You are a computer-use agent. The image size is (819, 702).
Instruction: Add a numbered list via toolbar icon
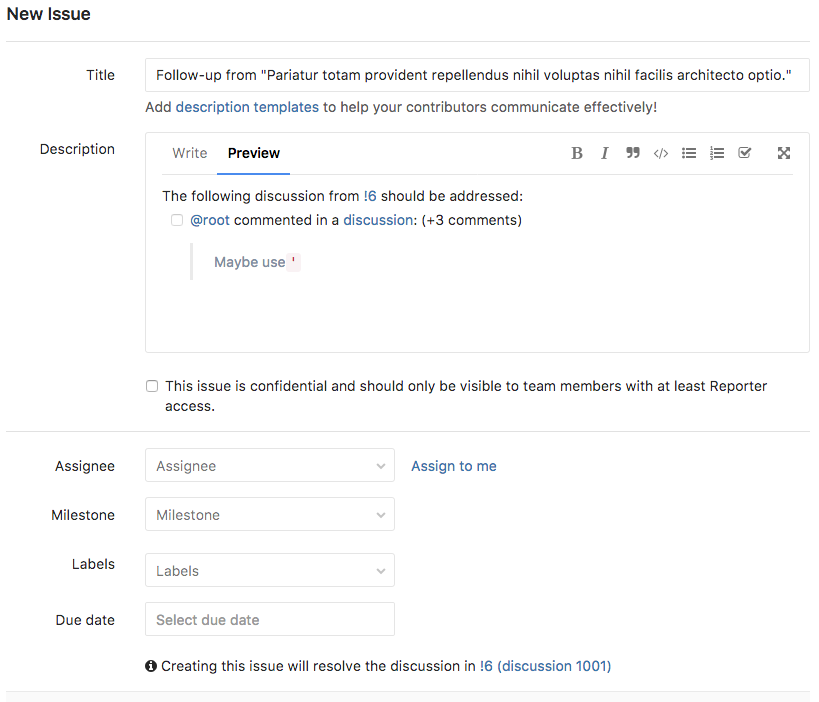[x=716, y=153]
